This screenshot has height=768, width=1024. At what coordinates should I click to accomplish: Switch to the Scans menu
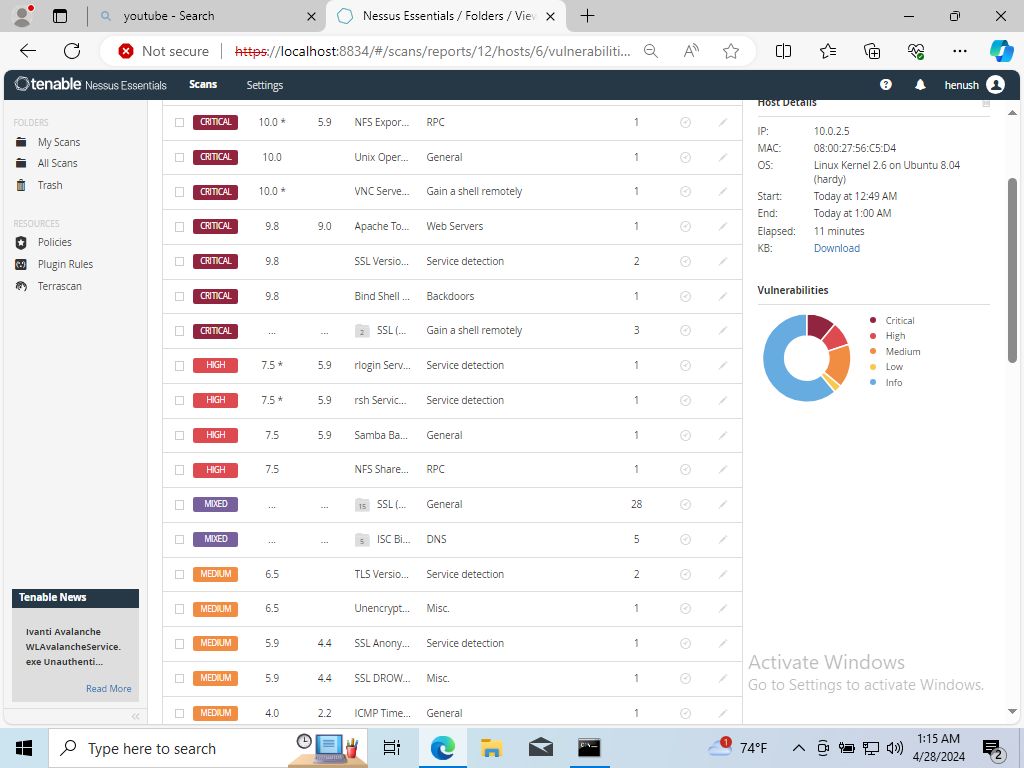tap(203, 85)
